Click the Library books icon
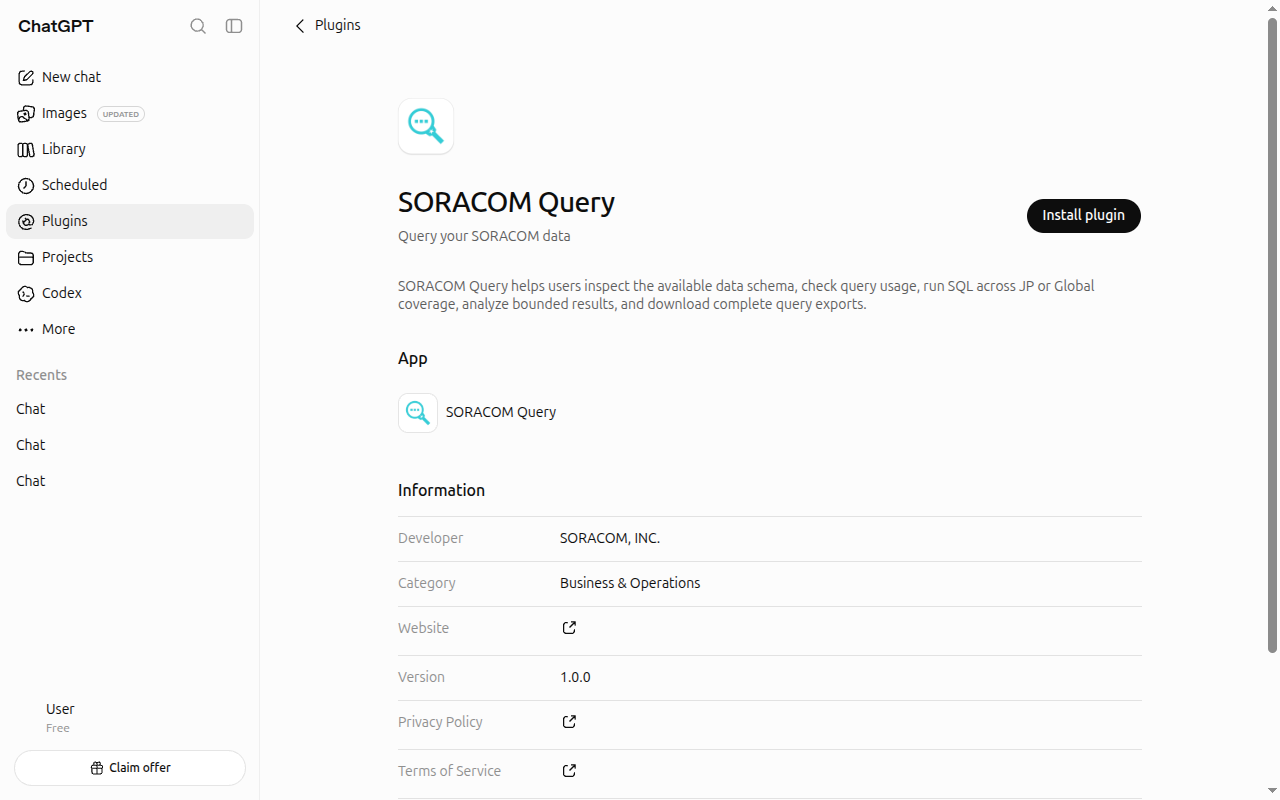 point(26,149)
